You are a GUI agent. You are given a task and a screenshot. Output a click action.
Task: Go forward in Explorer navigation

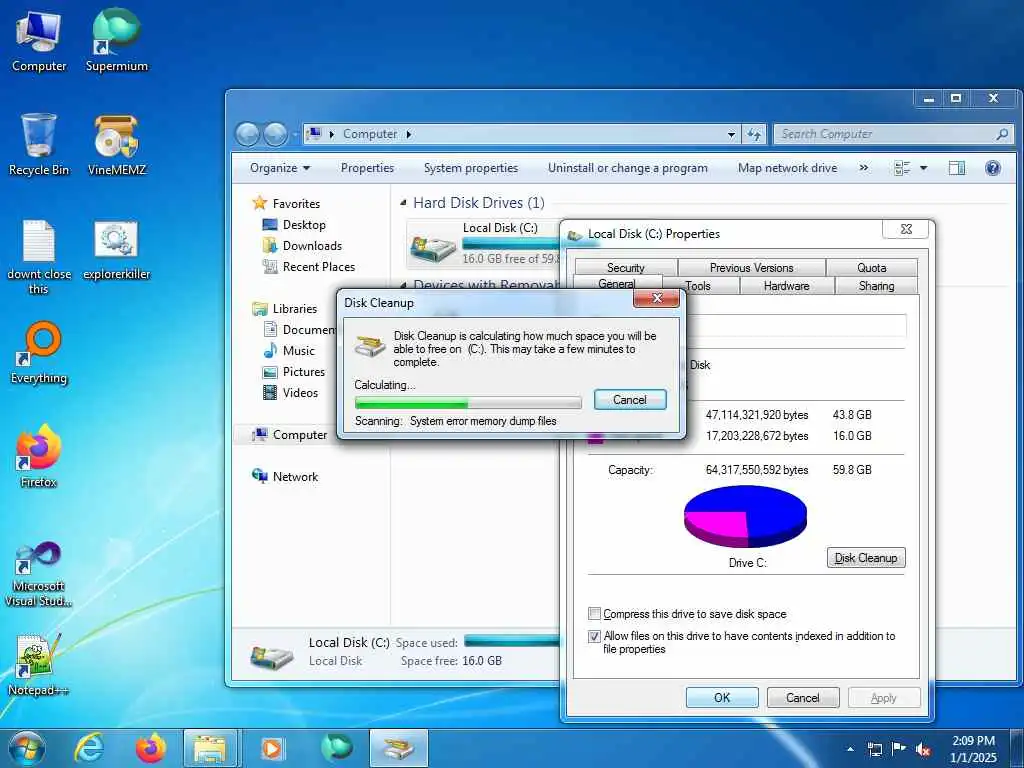[x=275, y=135]
